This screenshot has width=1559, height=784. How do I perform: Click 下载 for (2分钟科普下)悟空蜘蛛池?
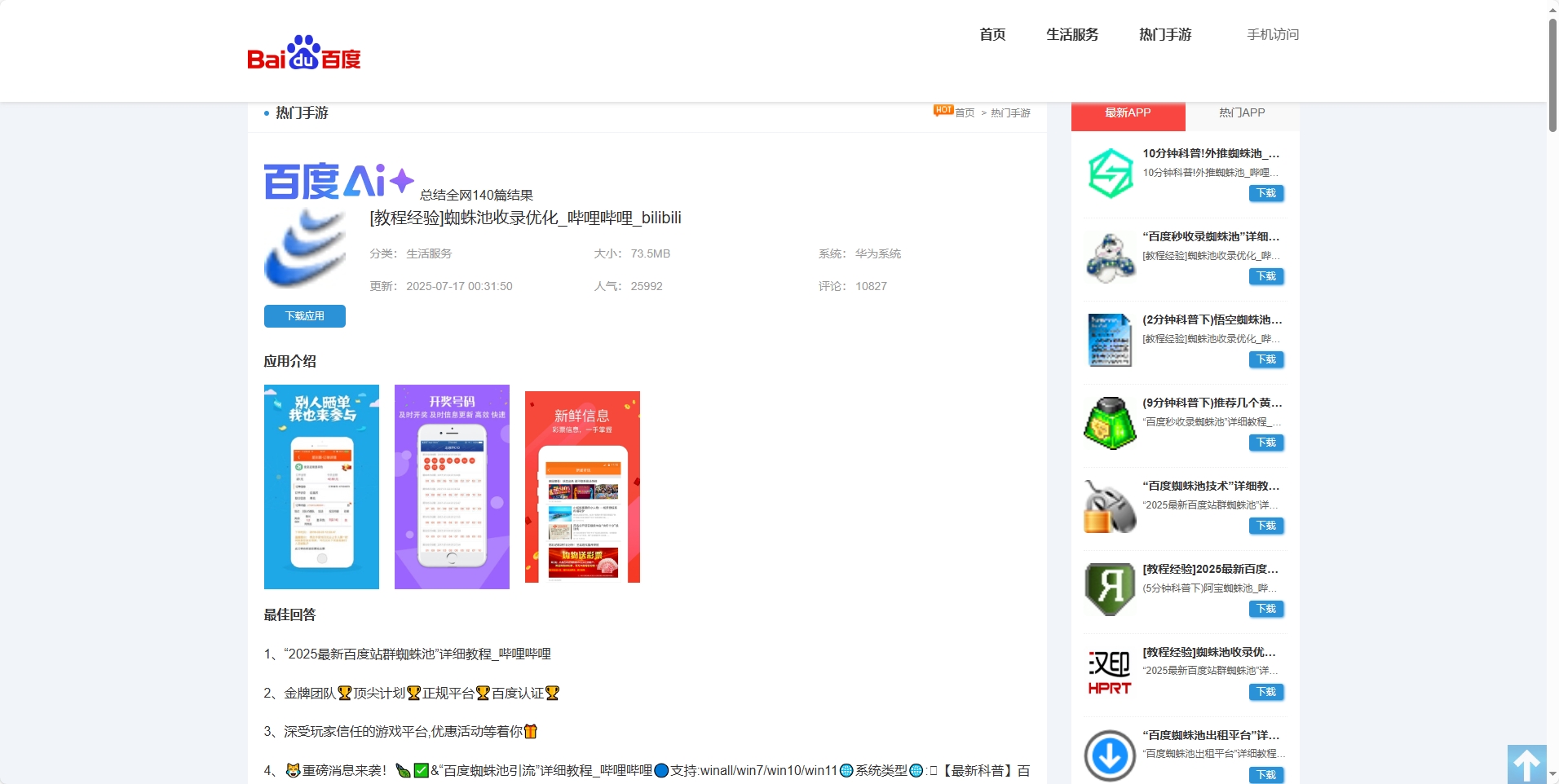[1266, 359]
